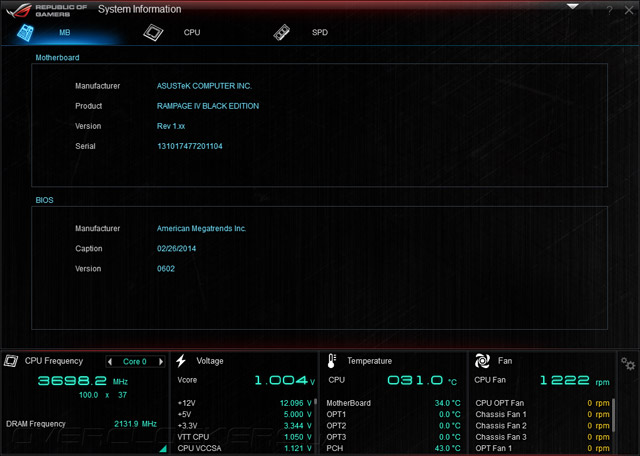The image size is (640, 456).
Task: Select previous core with left arrow
Action: tap(109, 361)
